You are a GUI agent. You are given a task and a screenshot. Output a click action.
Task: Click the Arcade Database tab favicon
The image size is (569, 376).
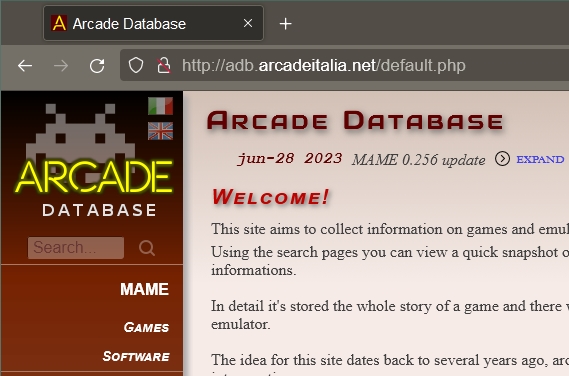click(59, 24)
